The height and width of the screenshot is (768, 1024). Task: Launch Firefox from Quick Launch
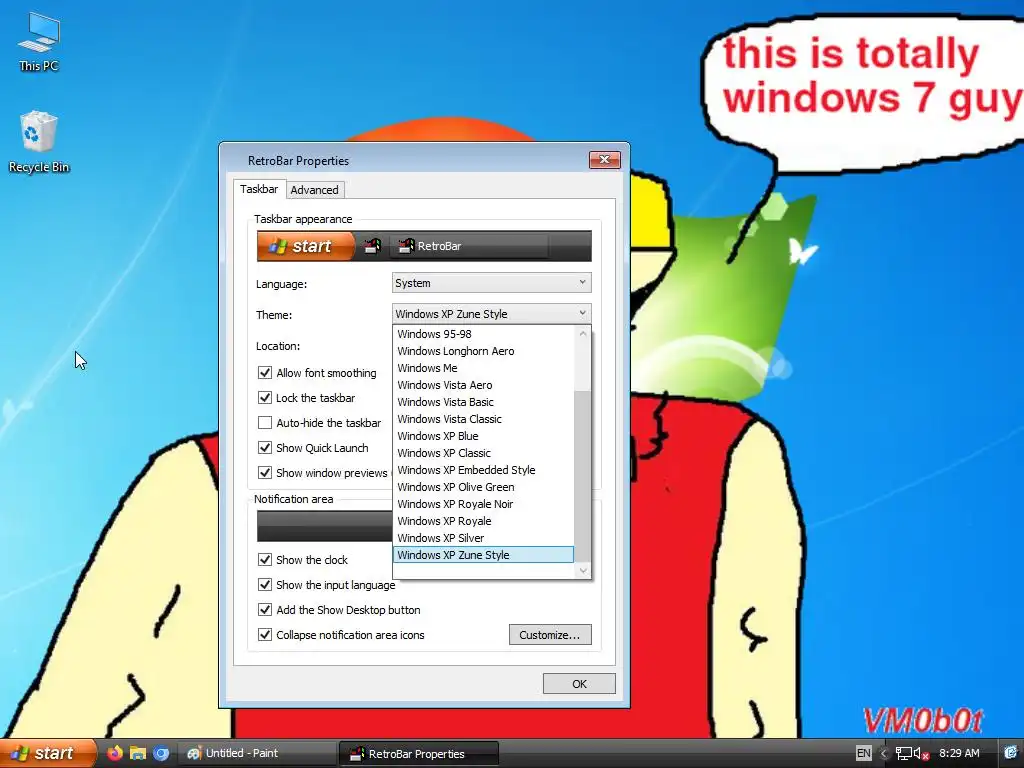coord(115,753)
